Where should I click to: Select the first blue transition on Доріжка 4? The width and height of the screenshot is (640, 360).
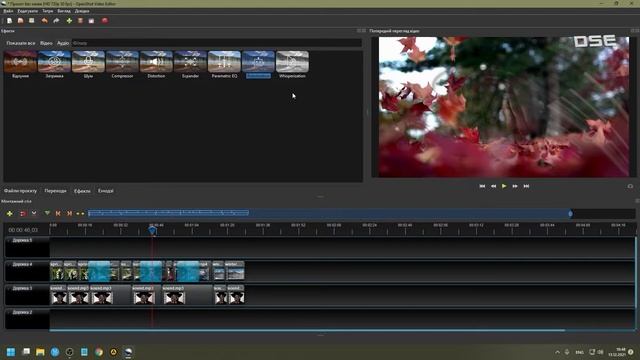coord(99,271)
